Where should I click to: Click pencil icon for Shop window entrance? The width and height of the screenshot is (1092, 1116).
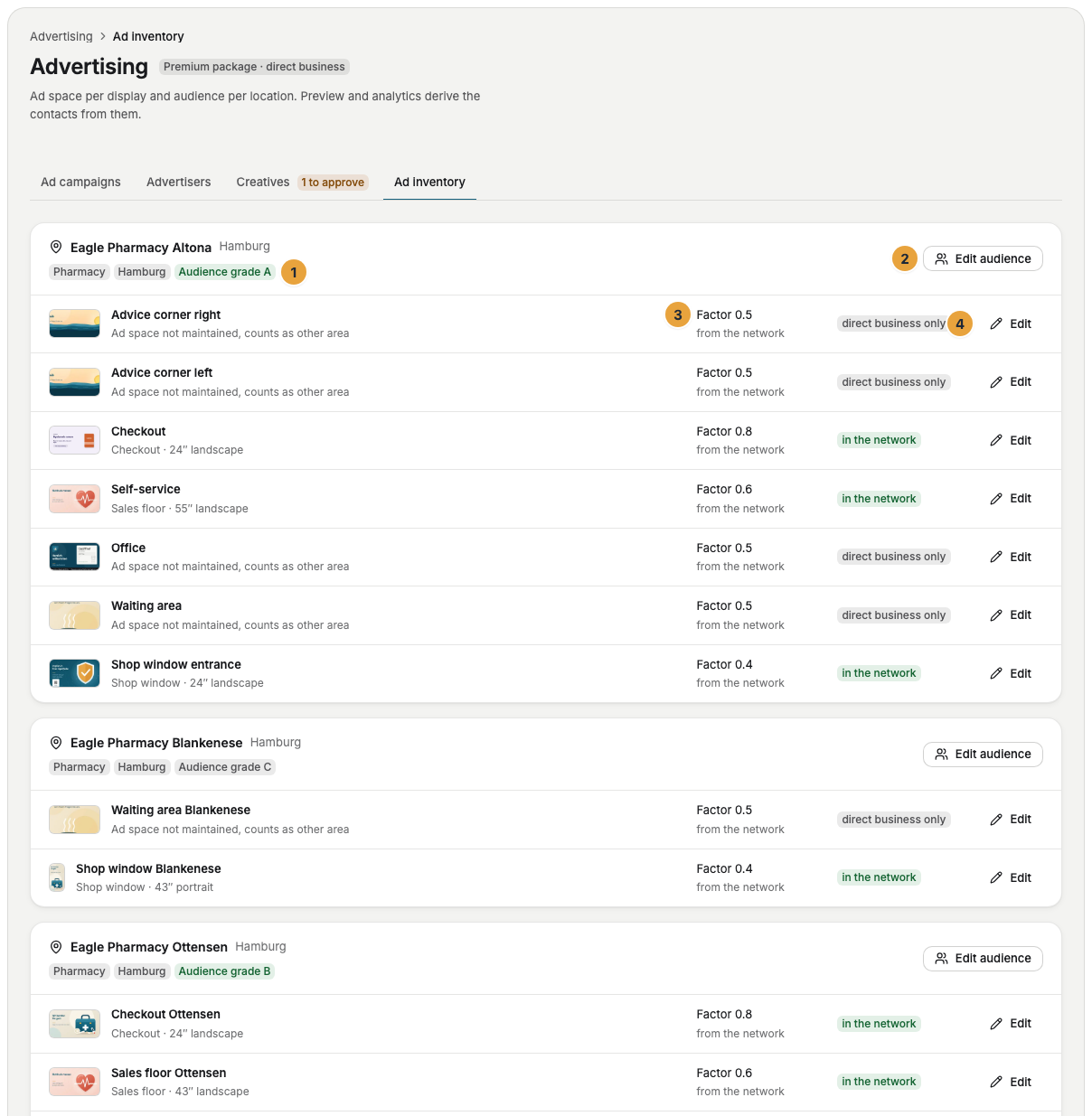996,673
